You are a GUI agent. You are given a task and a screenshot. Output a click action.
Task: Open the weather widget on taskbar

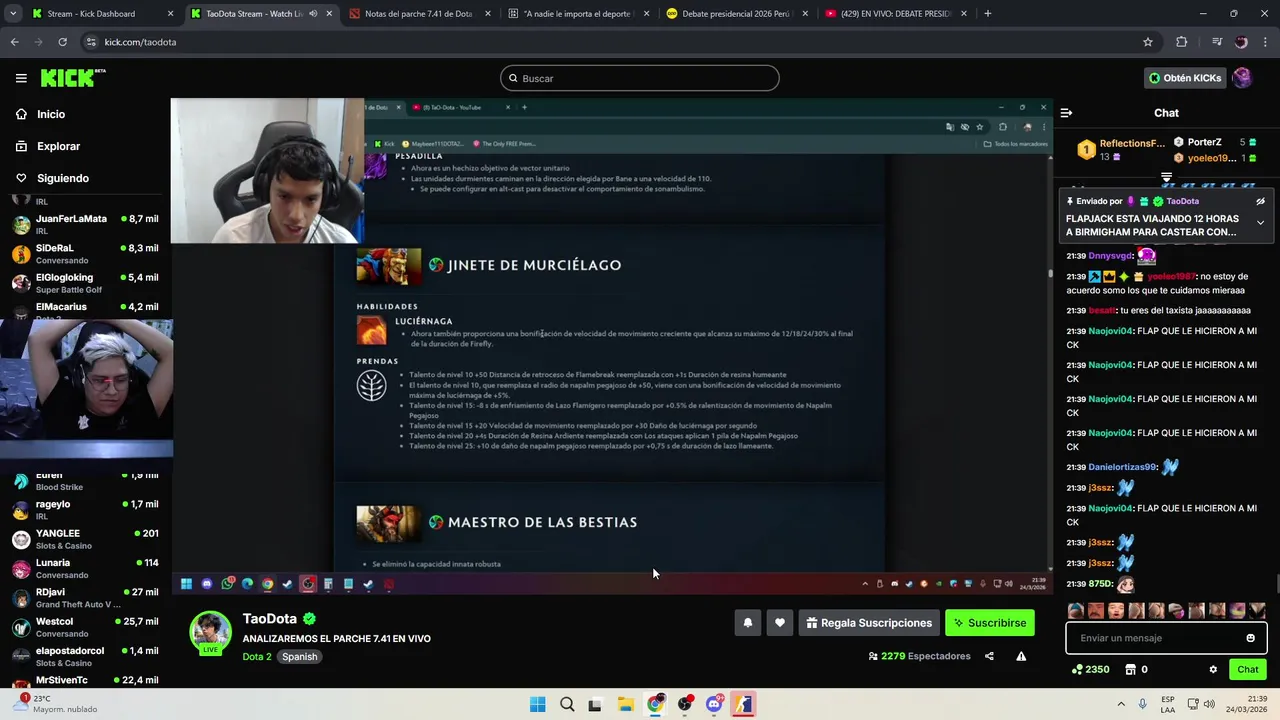pyautogui.click(x=55, y=704)
